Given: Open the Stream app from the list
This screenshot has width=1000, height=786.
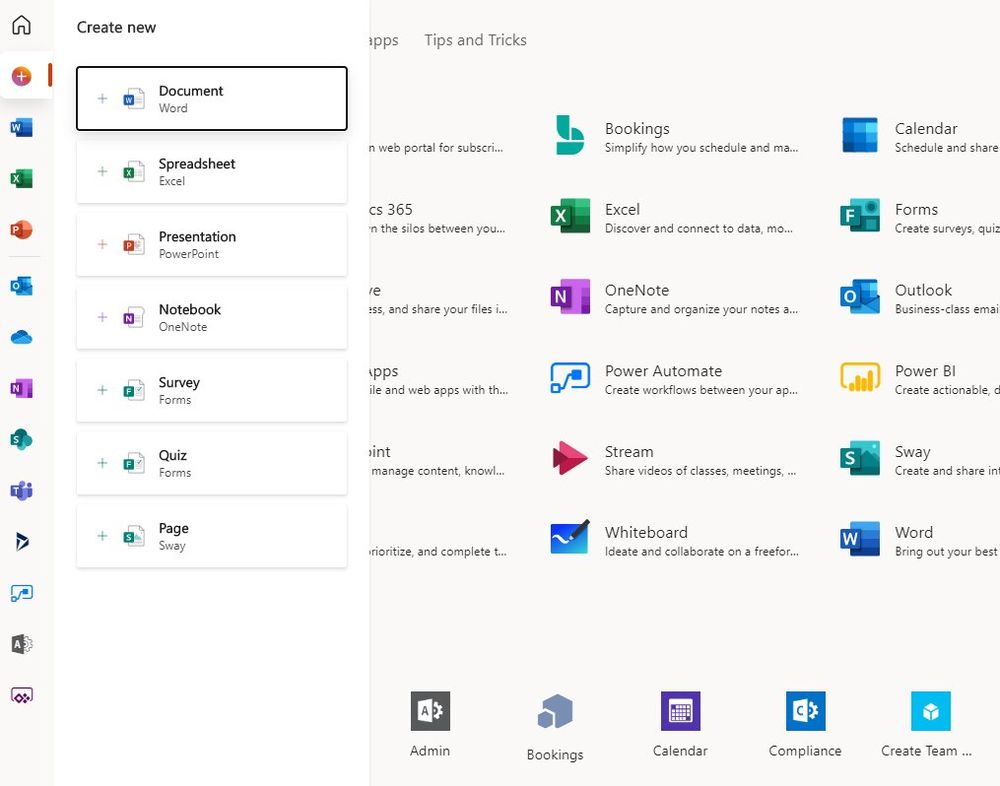Looking at the screenshot, I should [x=628, y=452].
